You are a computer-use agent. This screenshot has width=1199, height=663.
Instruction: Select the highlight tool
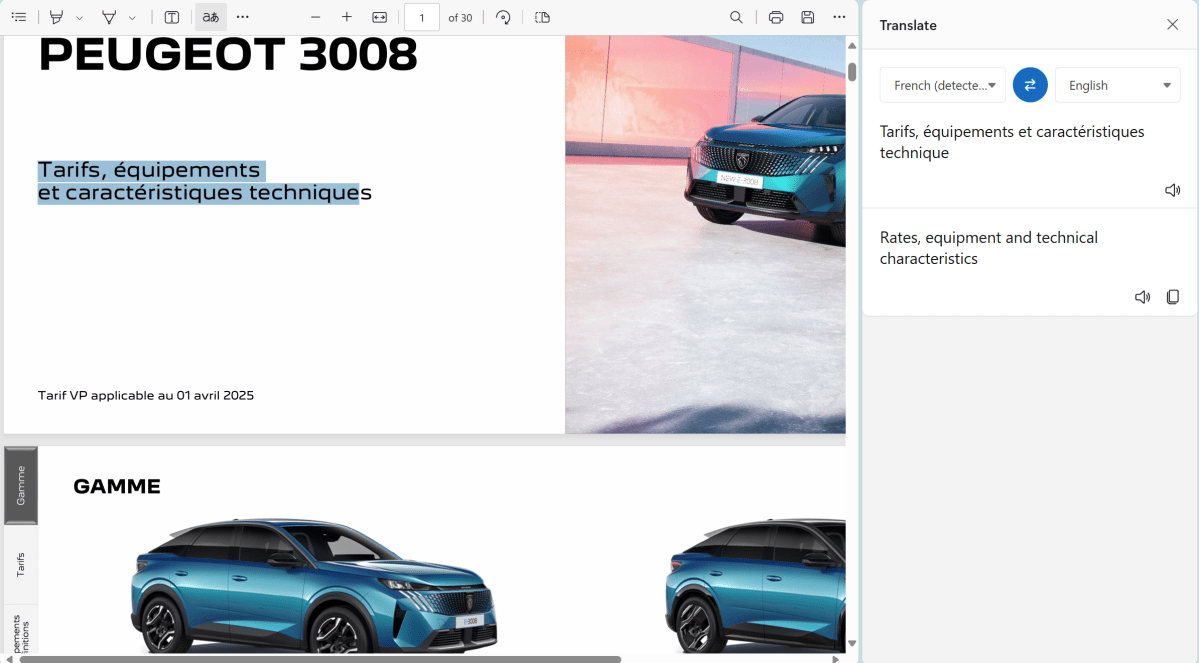pyautogui.click(x=56, y=17)
